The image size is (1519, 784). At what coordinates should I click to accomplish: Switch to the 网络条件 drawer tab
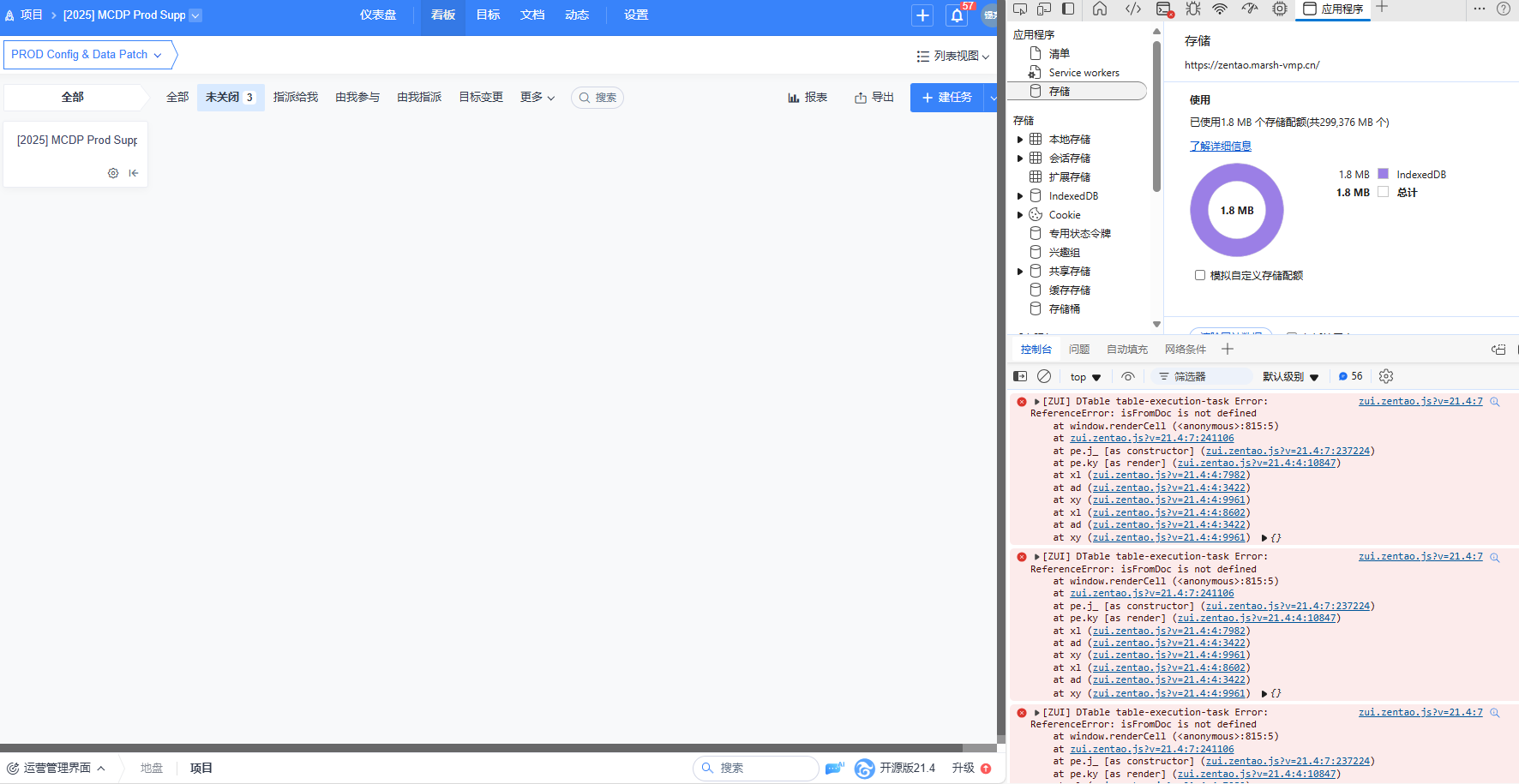pos(1186,349)
